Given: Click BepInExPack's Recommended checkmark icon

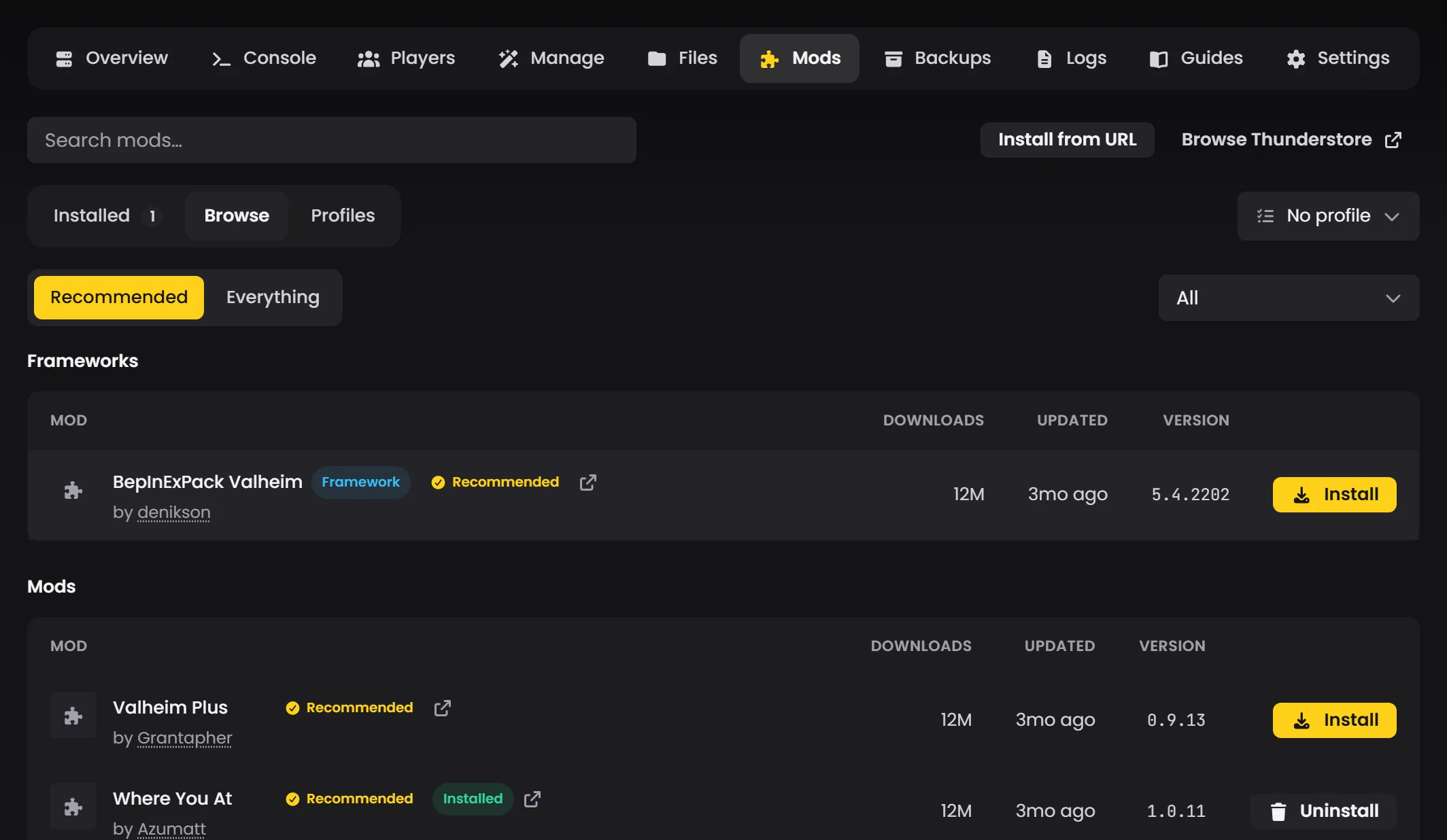Looking at the screenshot, I should (438, 483).
